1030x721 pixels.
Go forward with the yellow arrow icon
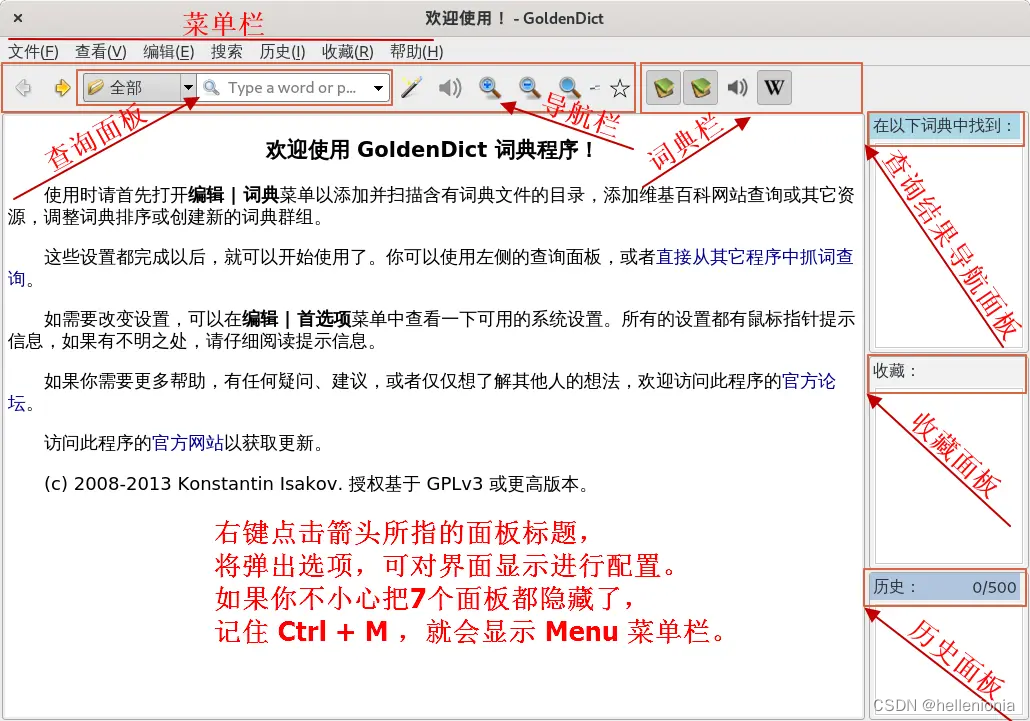pyautogui.click(x=62, y=88)
